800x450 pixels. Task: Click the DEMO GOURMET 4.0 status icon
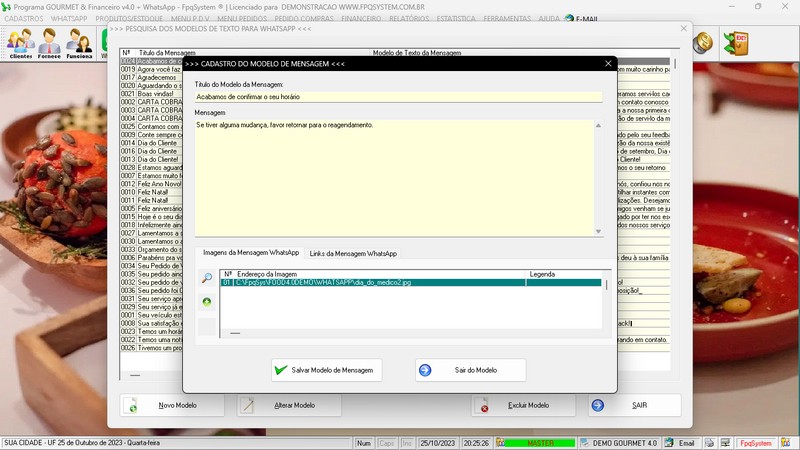(x=585, y=443)
